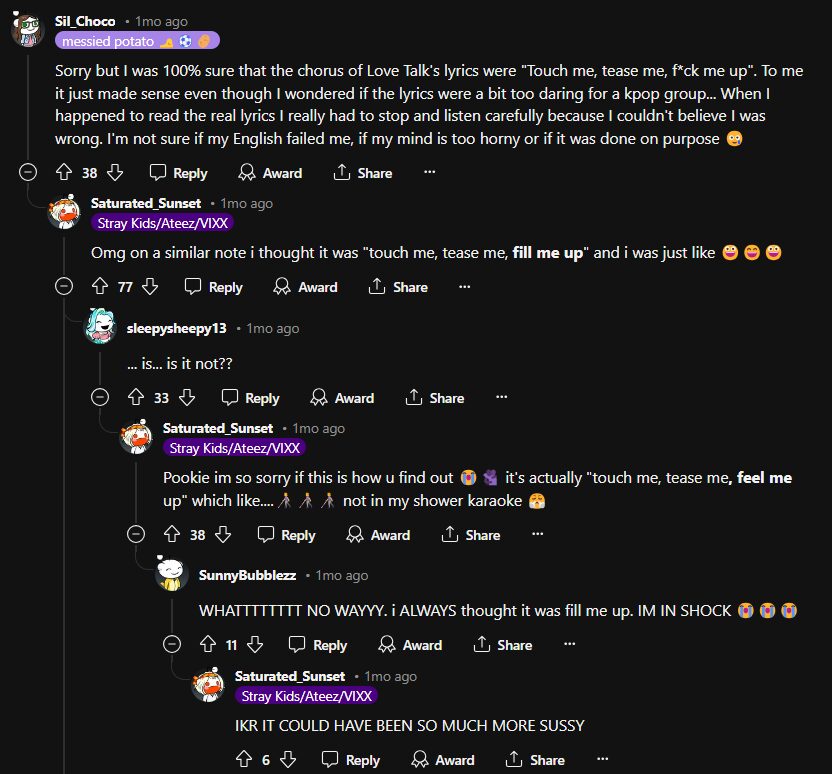
Task: Collapse SunnyBubblezz's reply thread
Action: (x=171, y=645)
